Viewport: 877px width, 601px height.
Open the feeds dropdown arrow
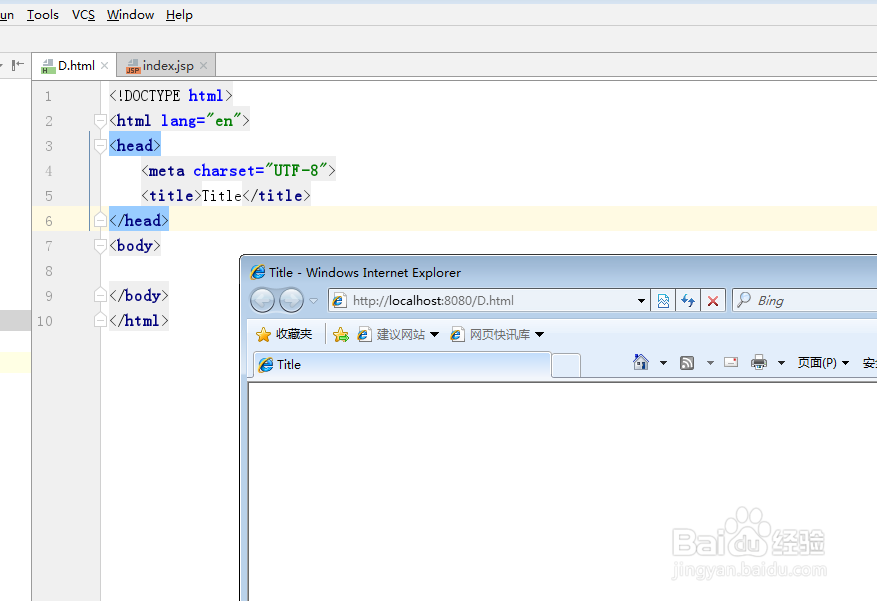click(x=710, y=363)
